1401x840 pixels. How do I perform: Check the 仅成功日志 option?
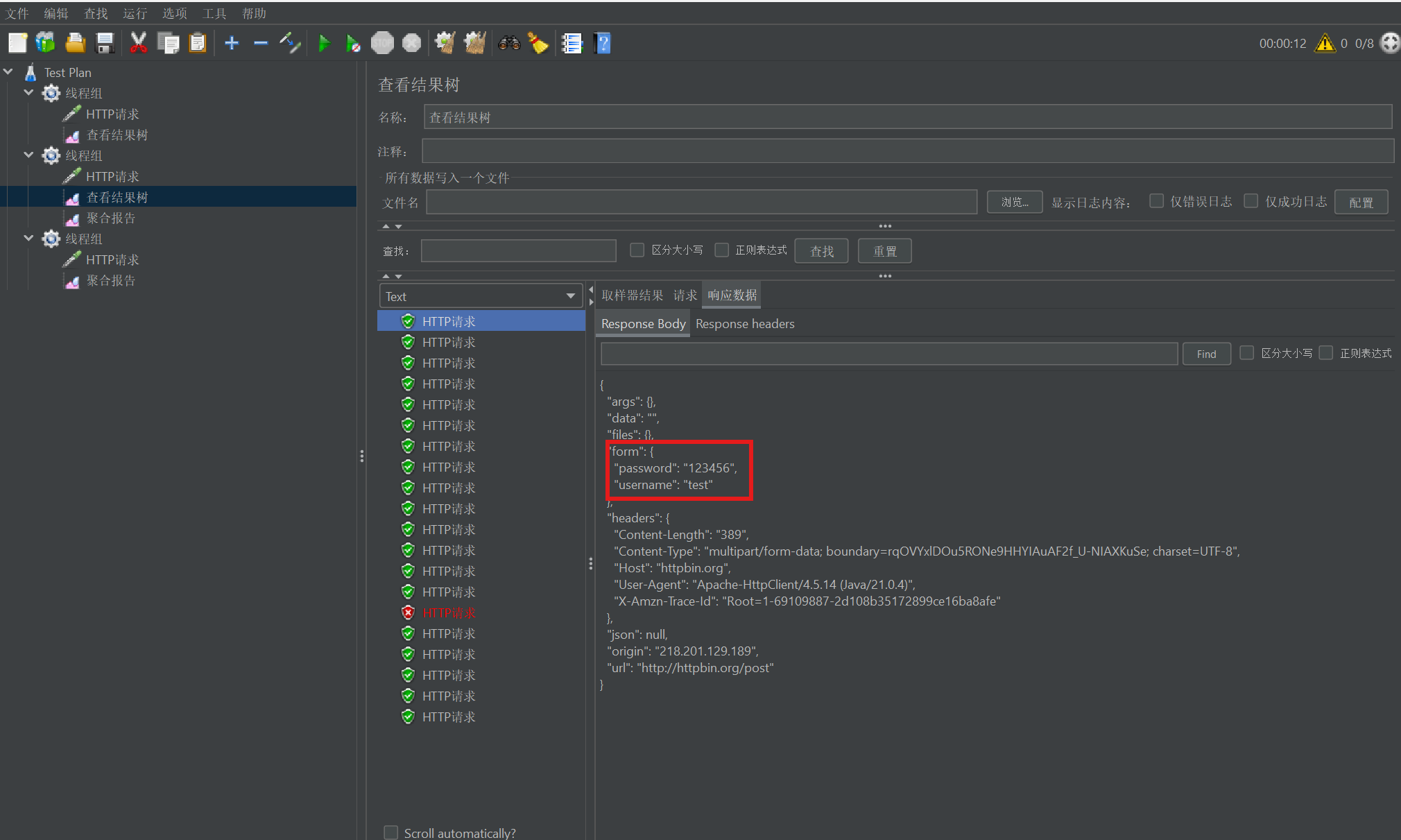(x=1250, y=201)
